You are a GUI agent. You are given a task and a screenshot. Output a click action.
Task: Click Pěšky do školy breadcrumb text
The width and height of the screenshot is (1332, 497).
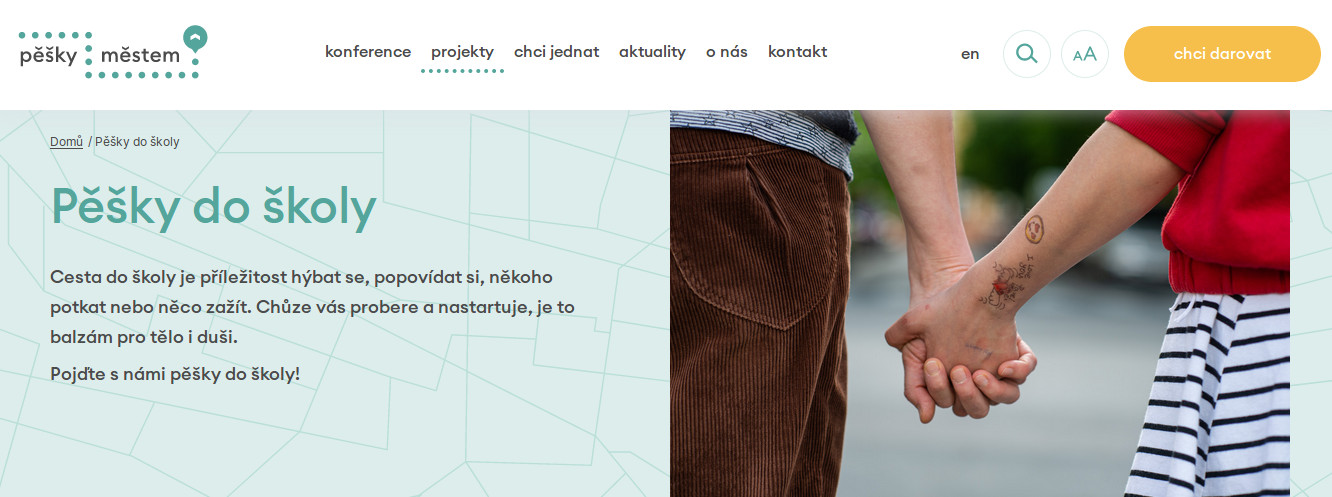coord(137,142)
